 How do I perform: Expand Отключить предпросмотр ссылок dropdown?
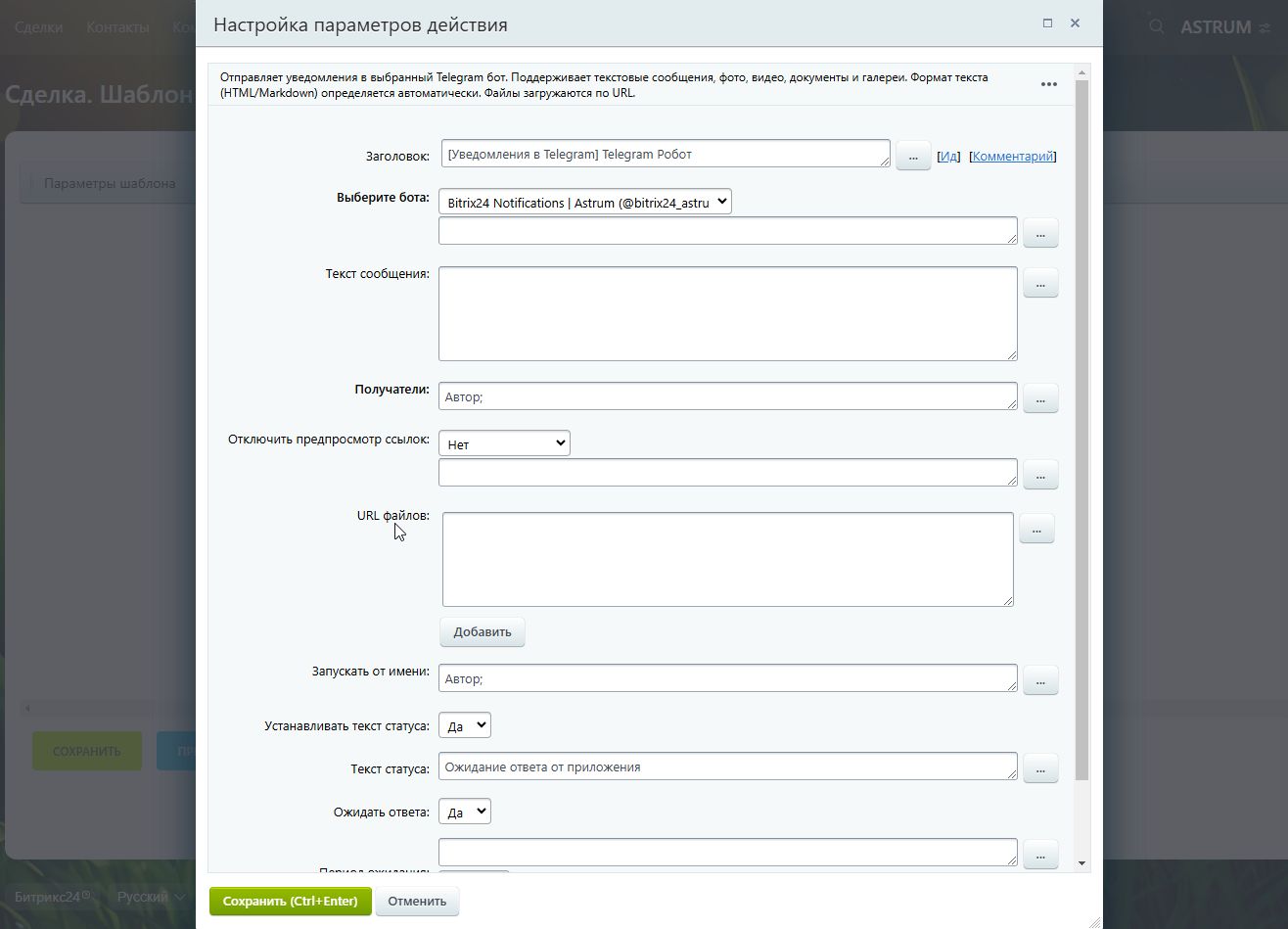tap(504, 444)
